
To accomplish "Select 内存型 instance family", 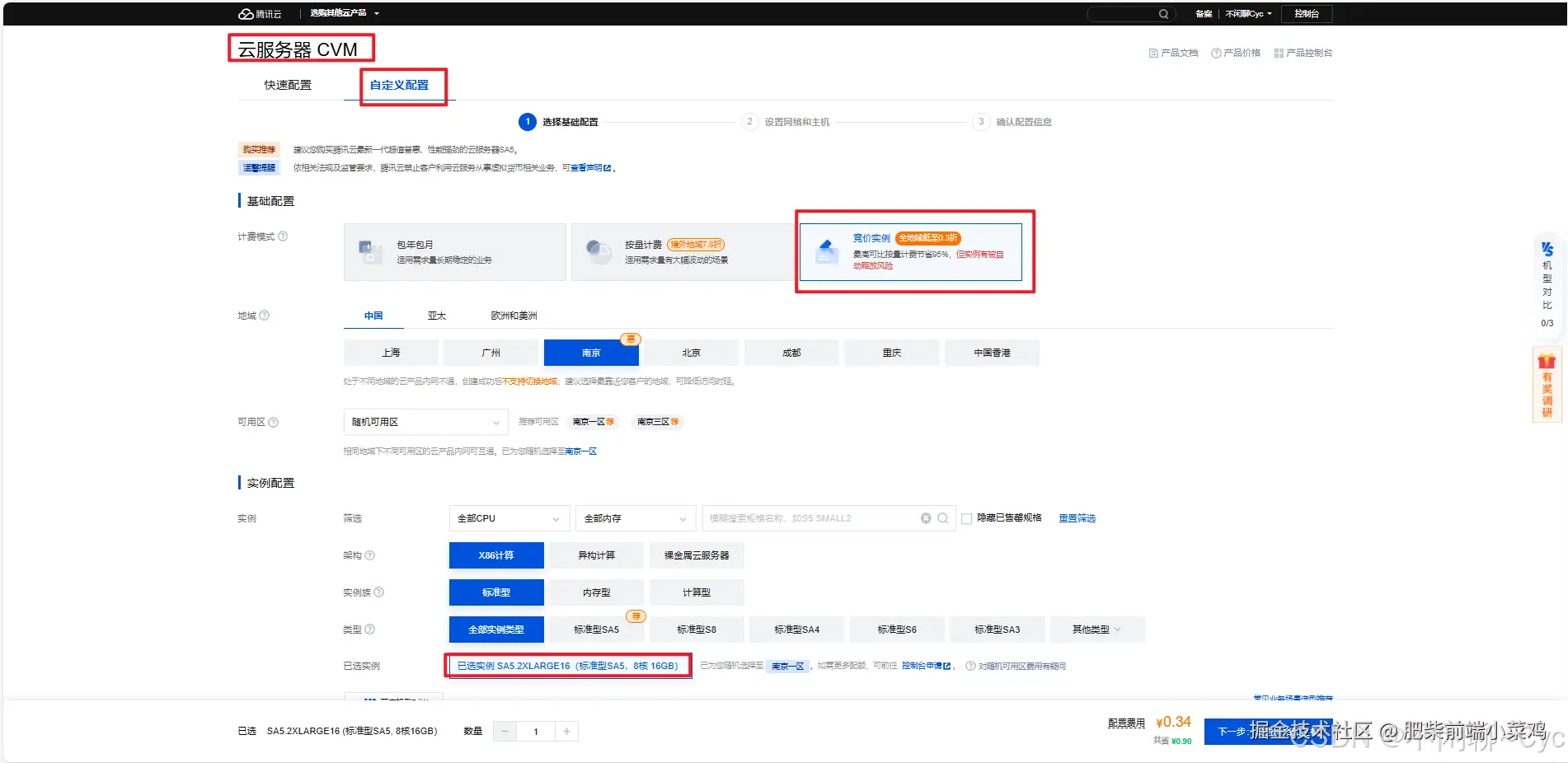I will tap(597, 592).
